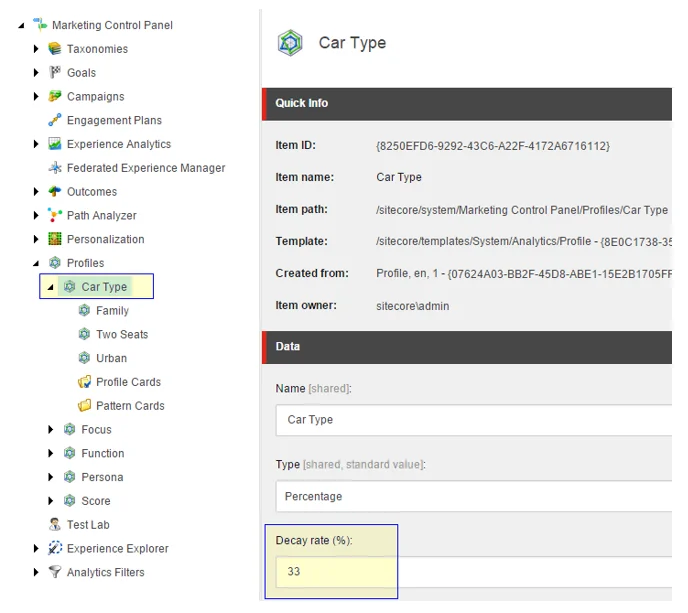Viewport: 688px width, 613px height.
Task: Expand the Analytics Filters node
Action: [x=36, y=572]
